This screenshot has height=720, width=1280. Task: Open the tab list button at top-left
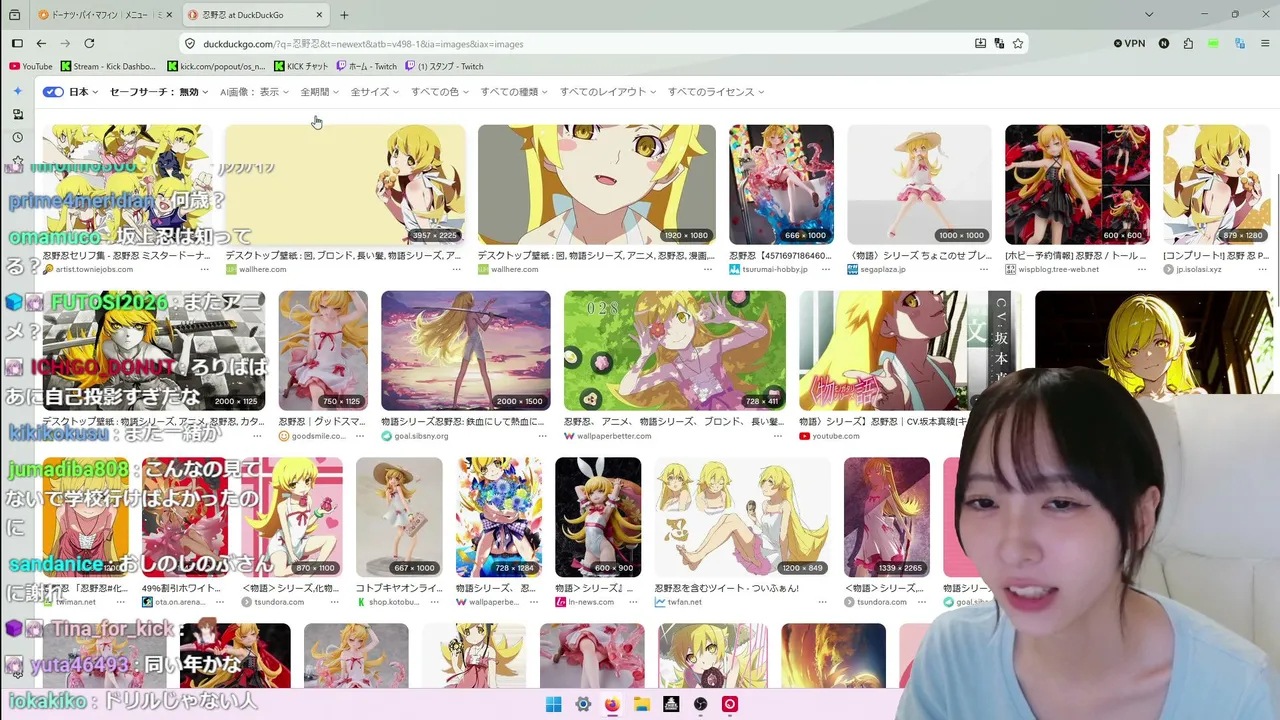tap(17, 15)
